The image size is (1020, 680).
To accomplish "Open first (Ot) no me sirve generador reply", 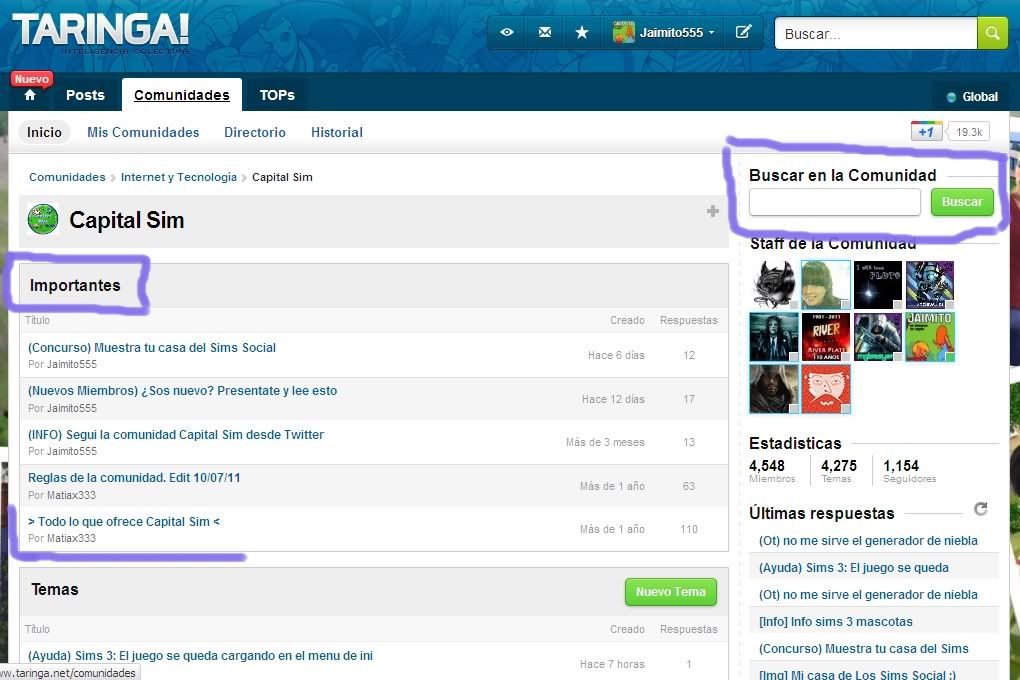I will (x=868, y=540).
